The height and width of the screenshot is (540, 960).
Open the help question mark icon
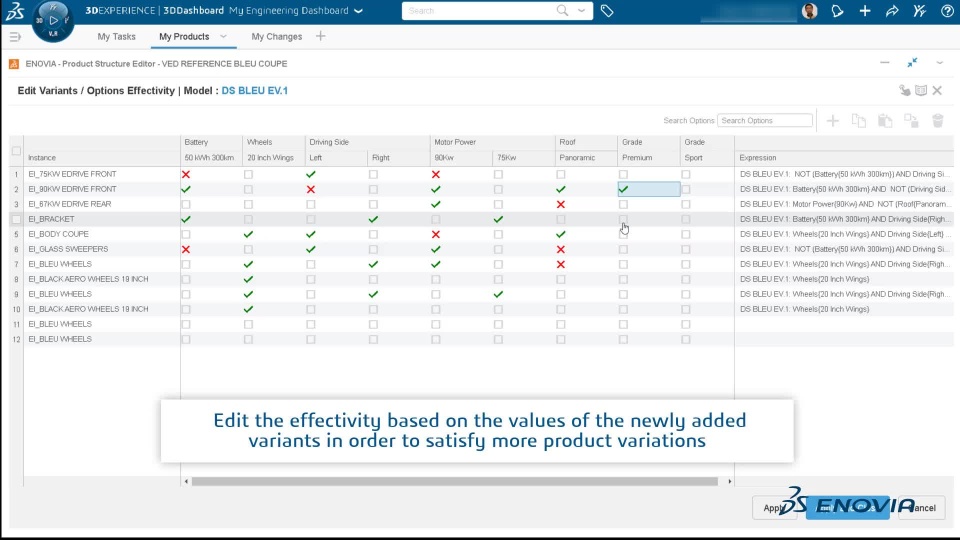[x=947, y=10]
